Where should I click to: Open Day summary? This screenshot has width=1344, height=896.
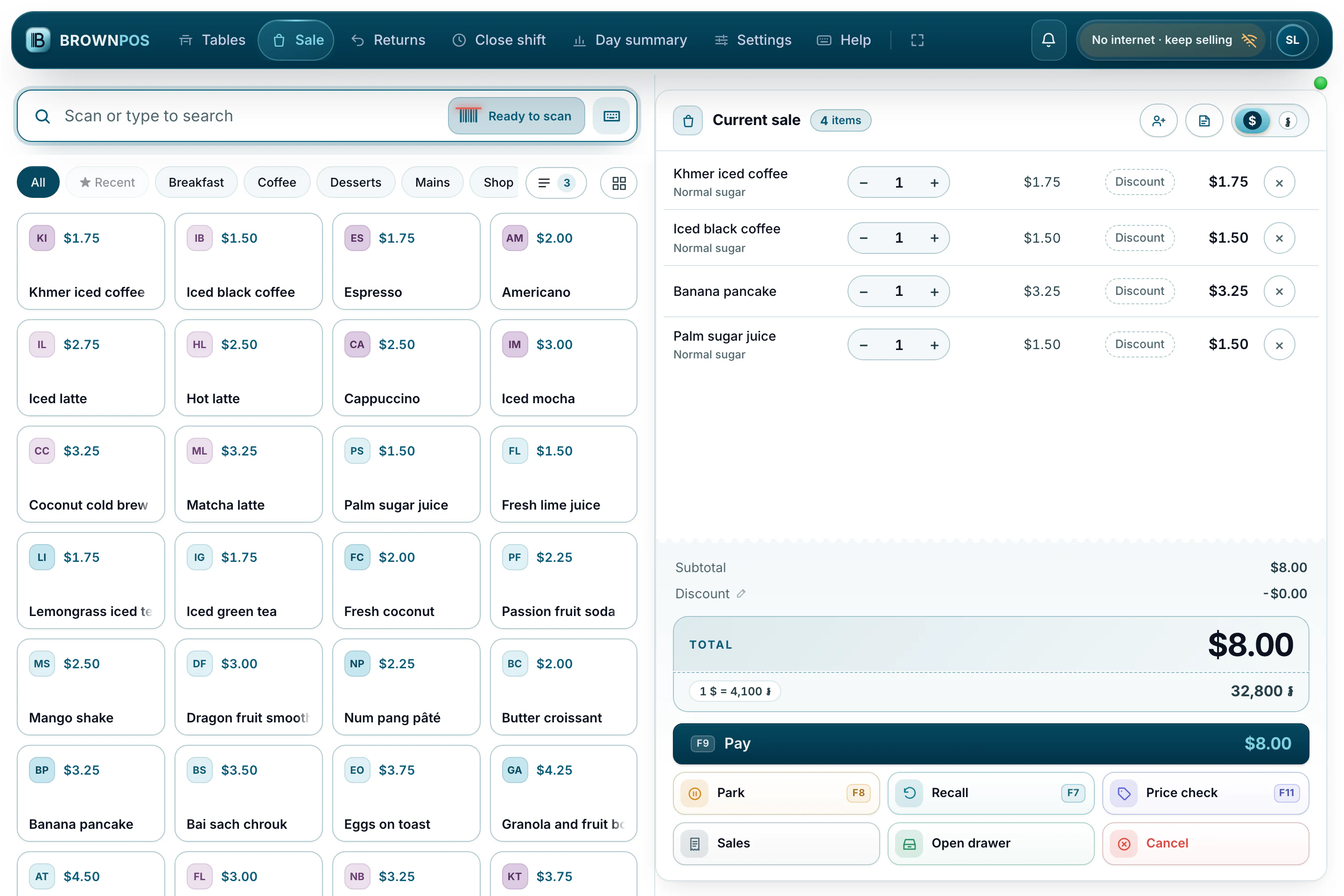630,40
